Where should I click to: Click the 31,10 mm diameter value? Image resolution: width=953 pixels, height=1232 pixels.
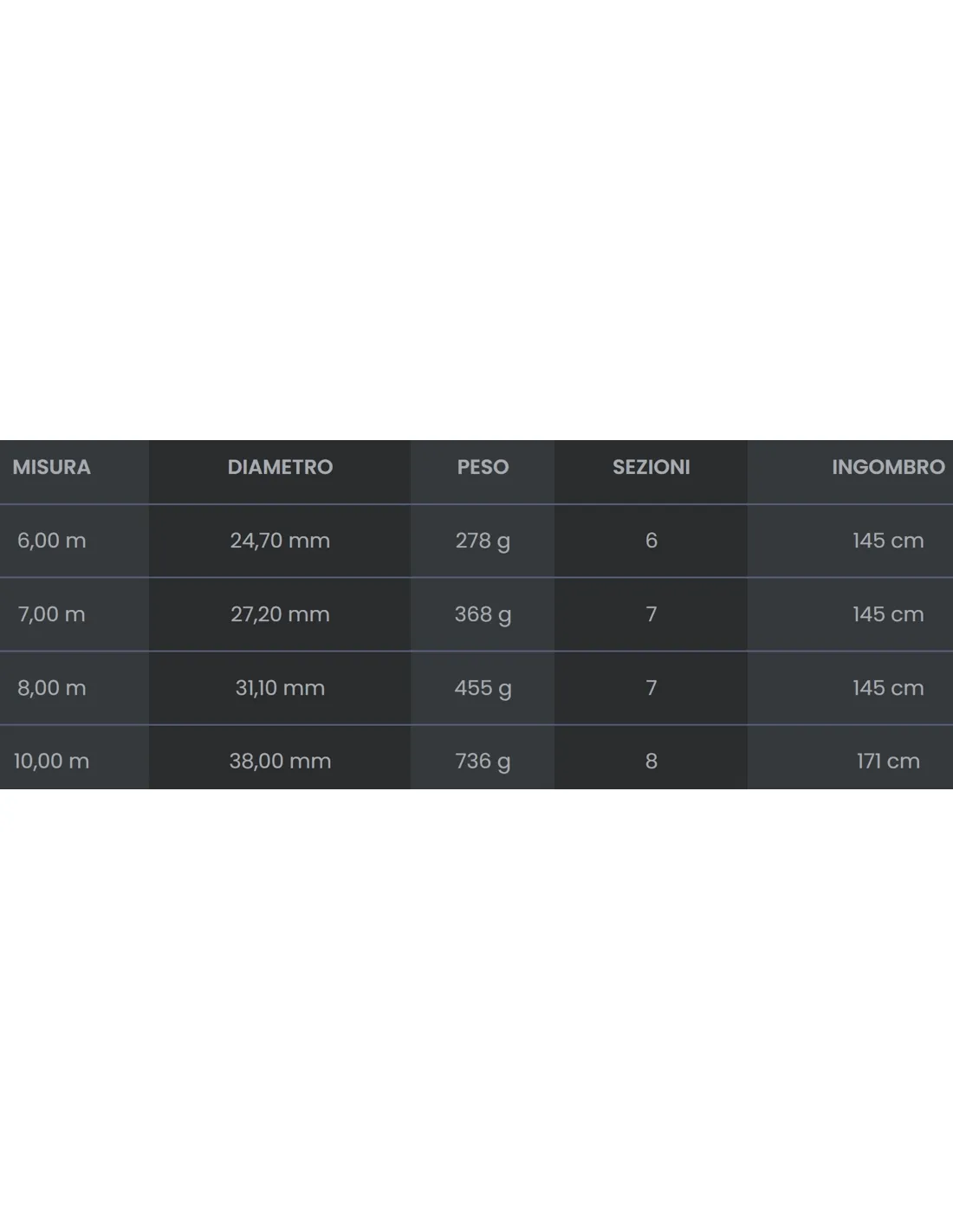pos(280,688)
